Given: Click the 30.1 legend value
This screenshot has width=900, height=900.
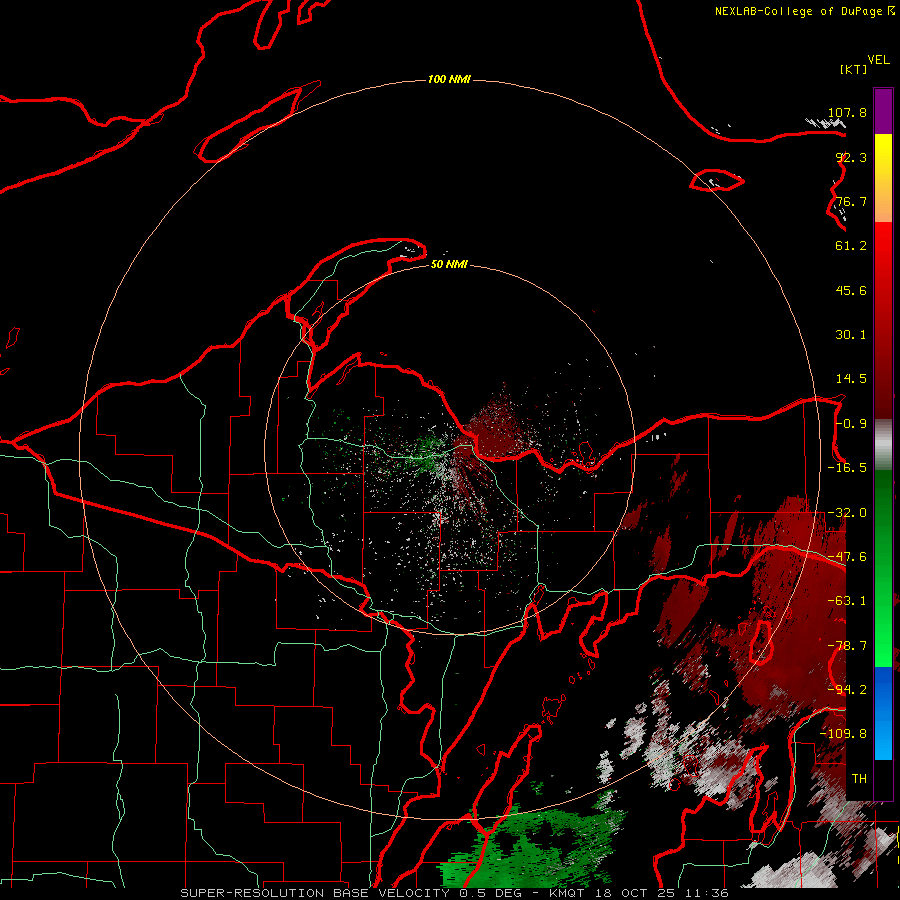Looking at the screenshot, I should 851,335.
